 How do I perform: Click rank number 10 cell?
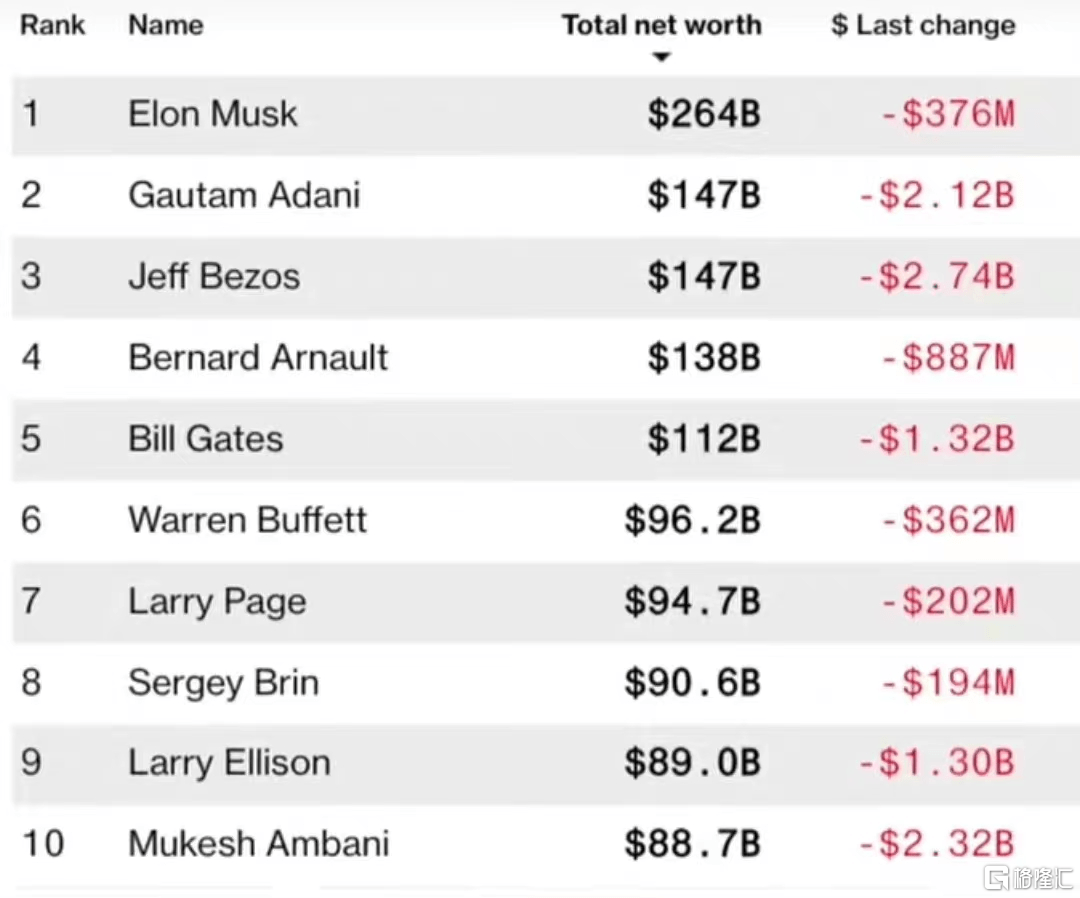pos(43,845)
